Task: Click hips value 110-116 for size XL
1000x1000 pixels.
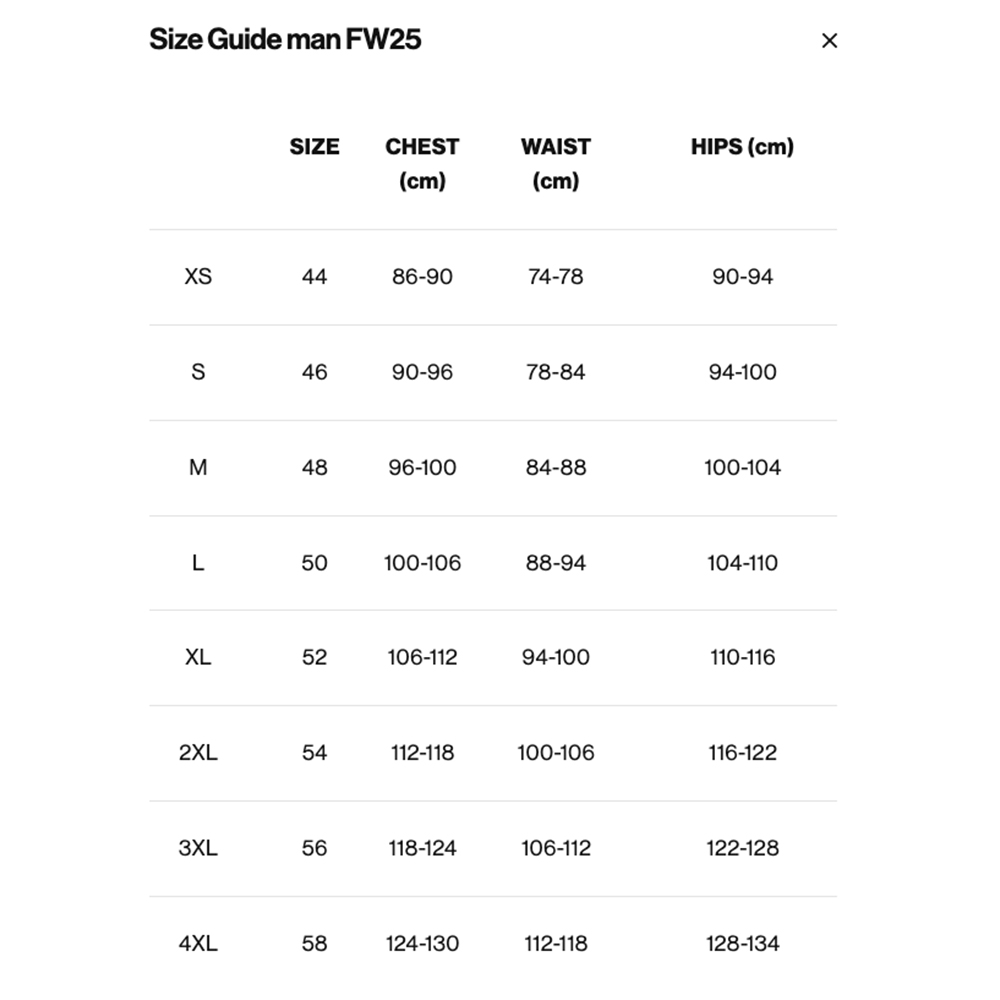Action: pos(742,657)
